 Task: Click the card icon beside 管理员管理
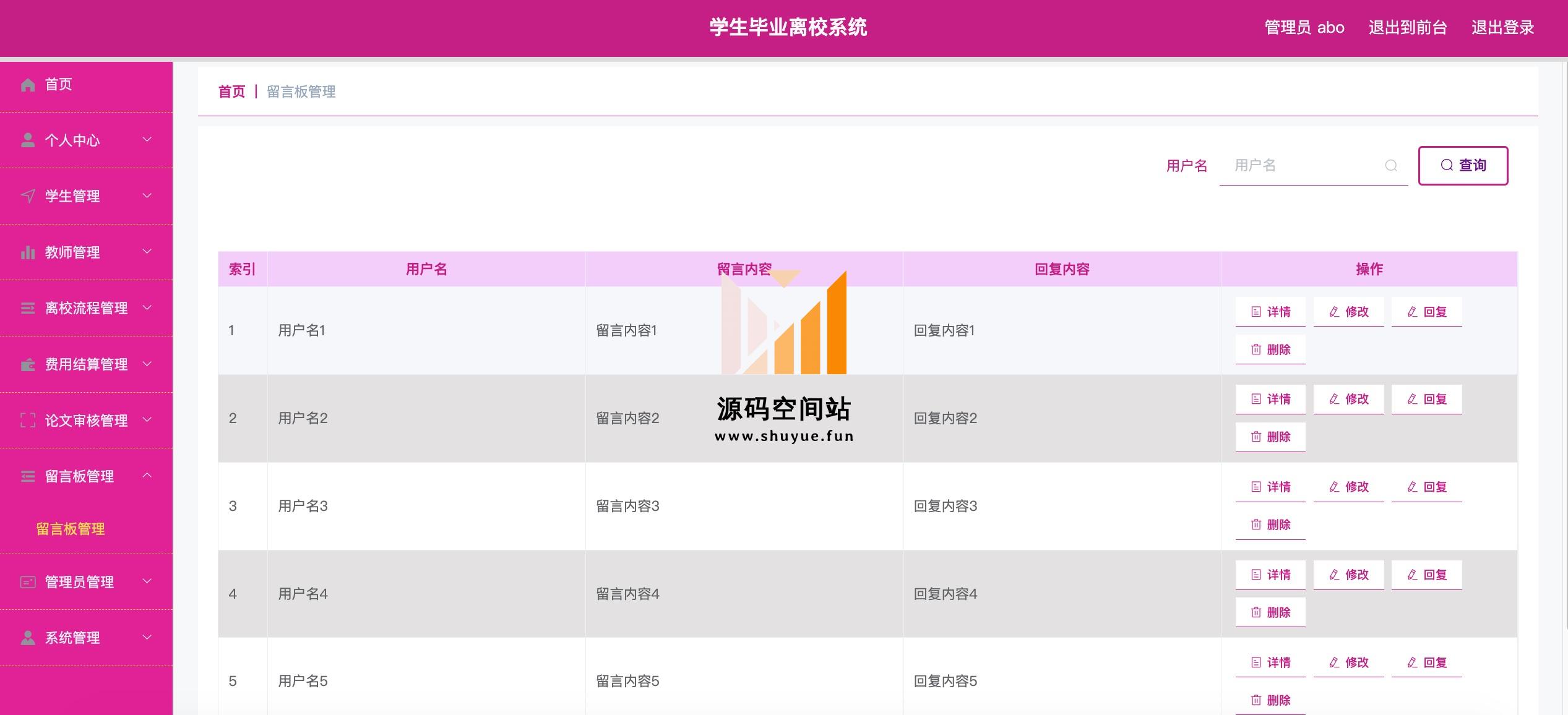coord(28,582)
